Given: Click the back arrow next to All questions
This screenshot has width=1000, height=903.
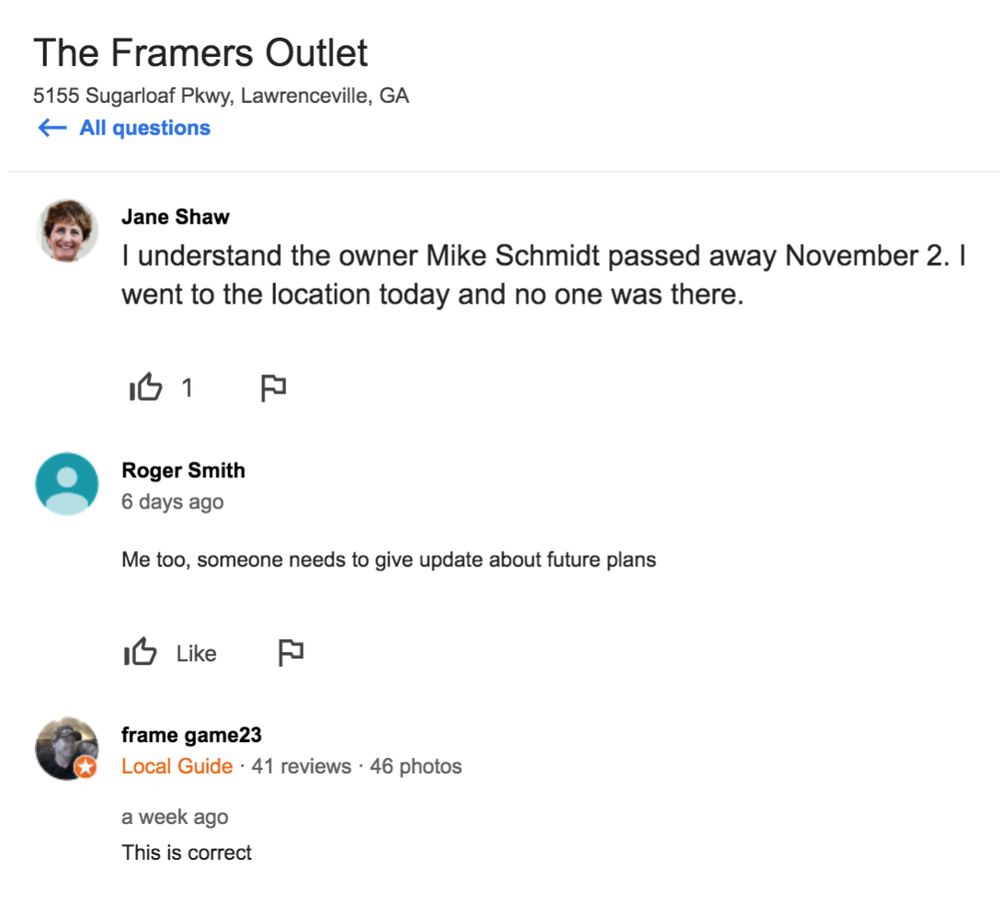Looking at the screenshot, I should point(51,128).
